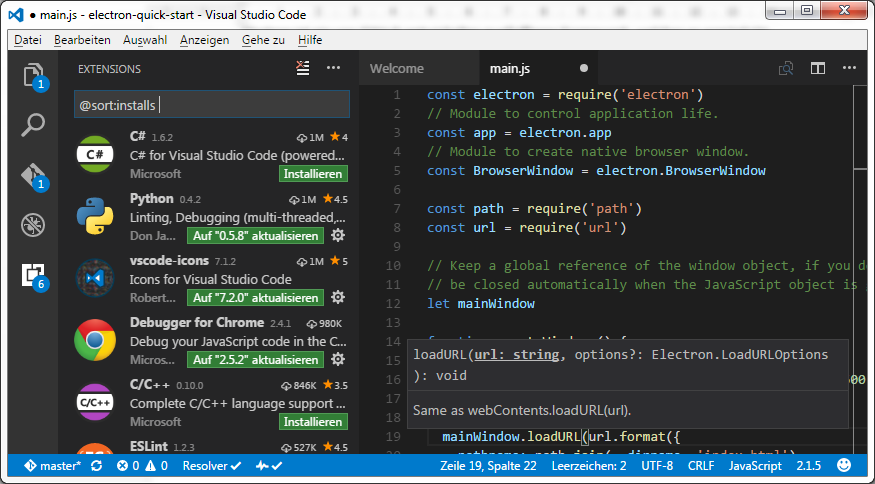Open the editor more actions ellipsis
The image size is (875, 484).
coord(849,68)
